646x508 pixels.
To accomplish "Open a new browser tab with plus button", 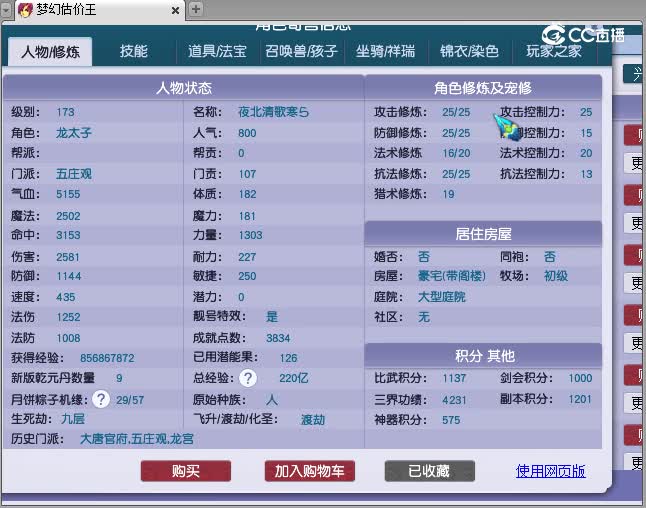I will pos(196,9).
